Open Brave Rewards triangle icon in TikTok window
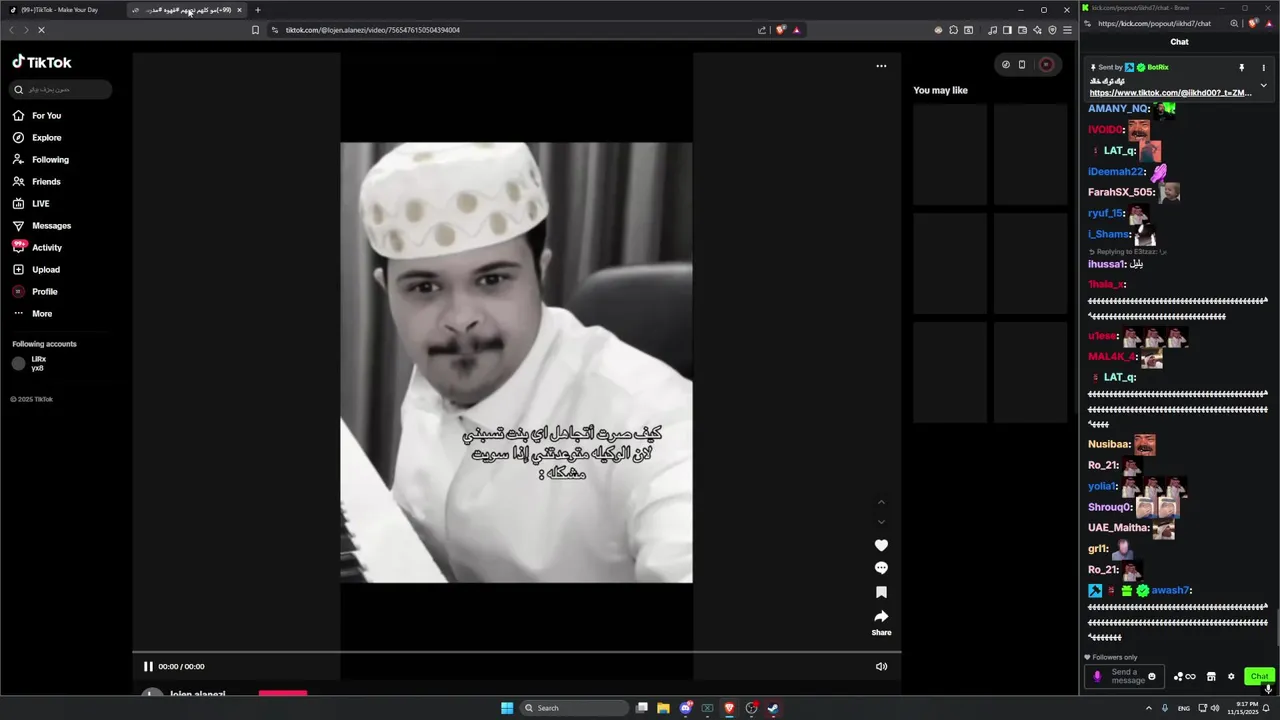This screenshot has height=720, width=1280. [796, 30]
